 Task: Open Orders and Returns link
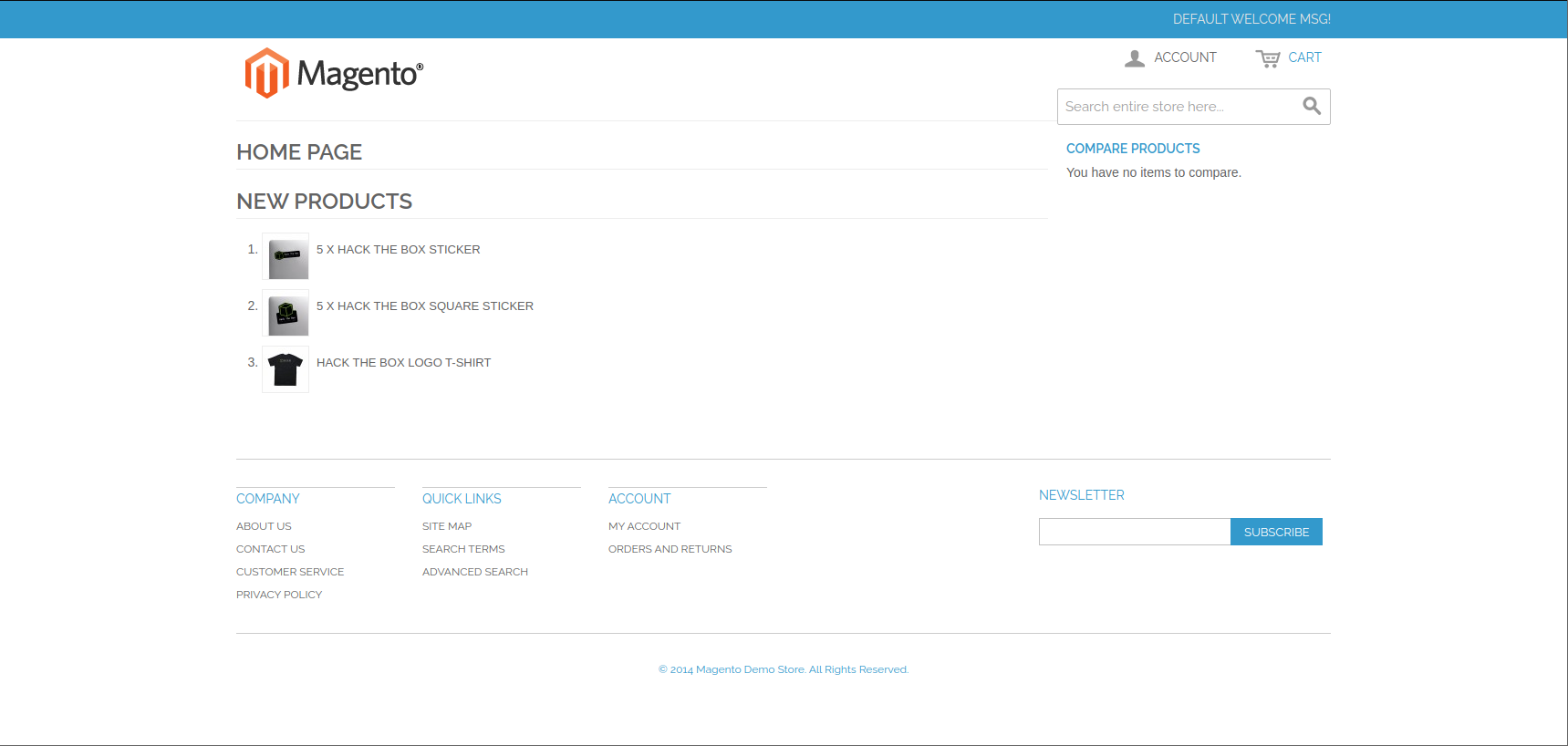(x=670, y=549)
